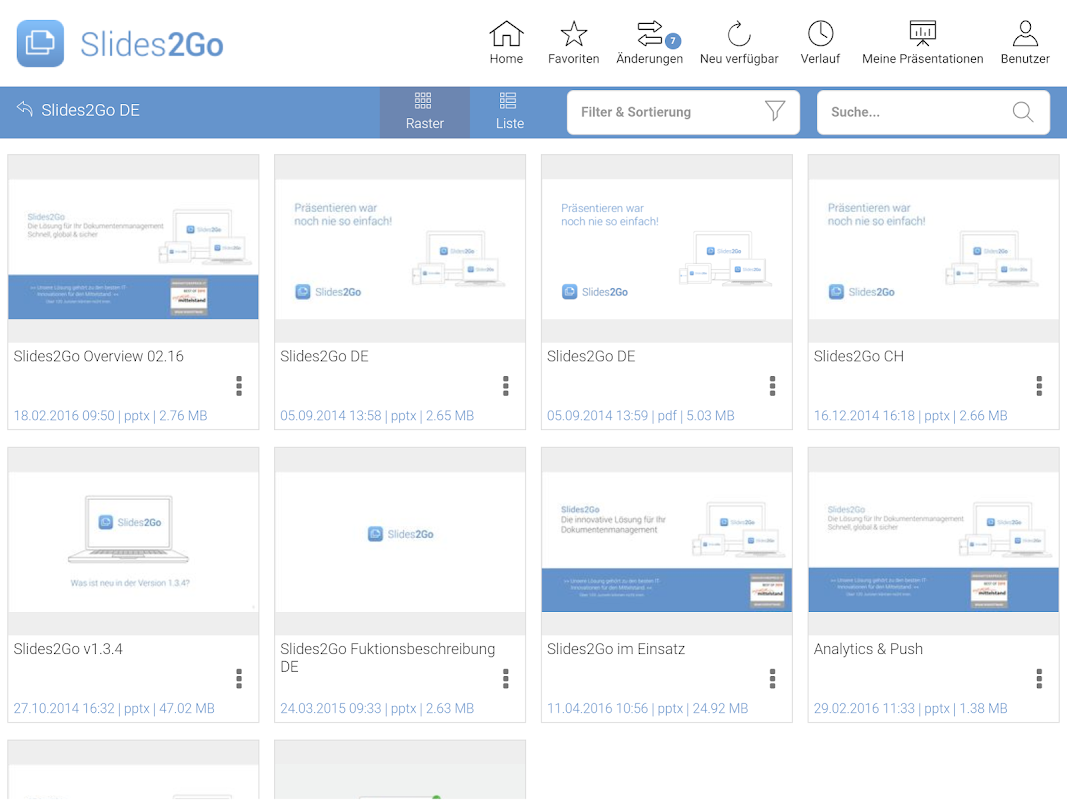The image size is (1067, 800).
Task: Click title 'Slides2Go CH'
Action: coord(859,356)
